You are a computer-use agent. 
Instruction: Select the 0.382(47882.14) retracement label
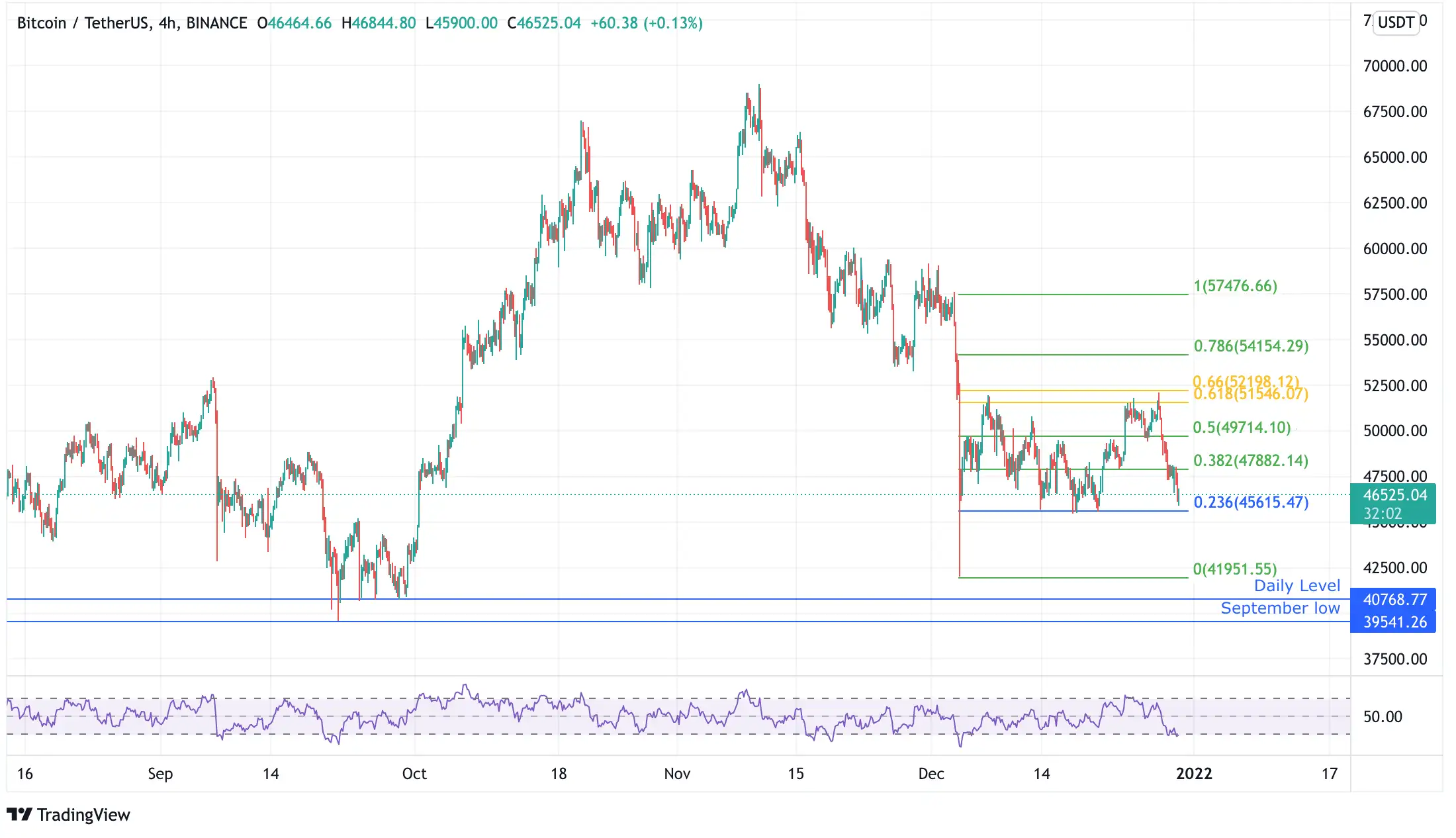tap(1251, 461)
